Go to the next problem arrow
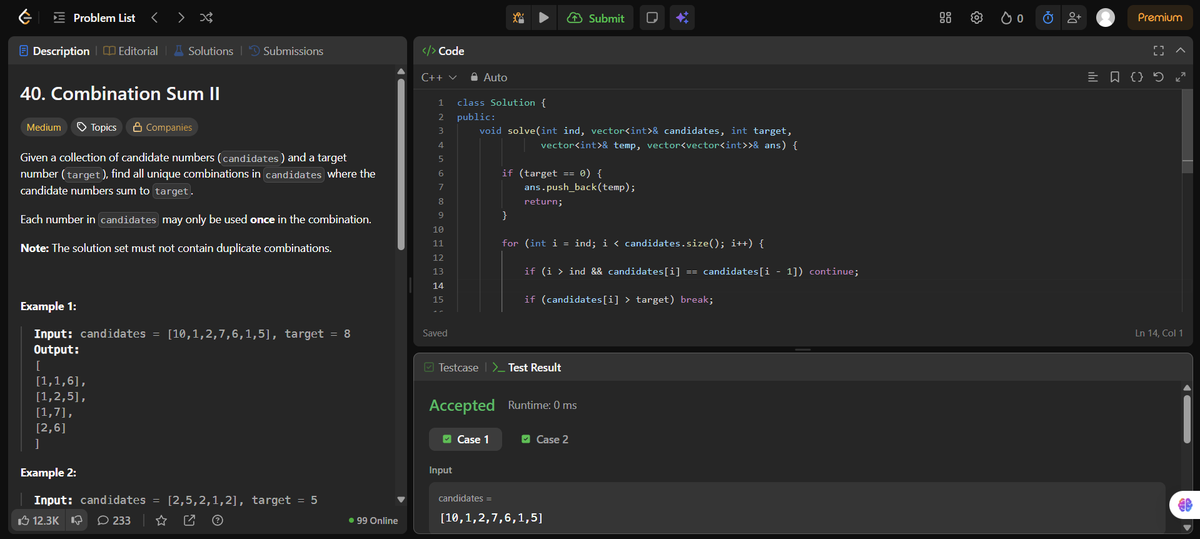The image size is (1200, 539). 180,18
